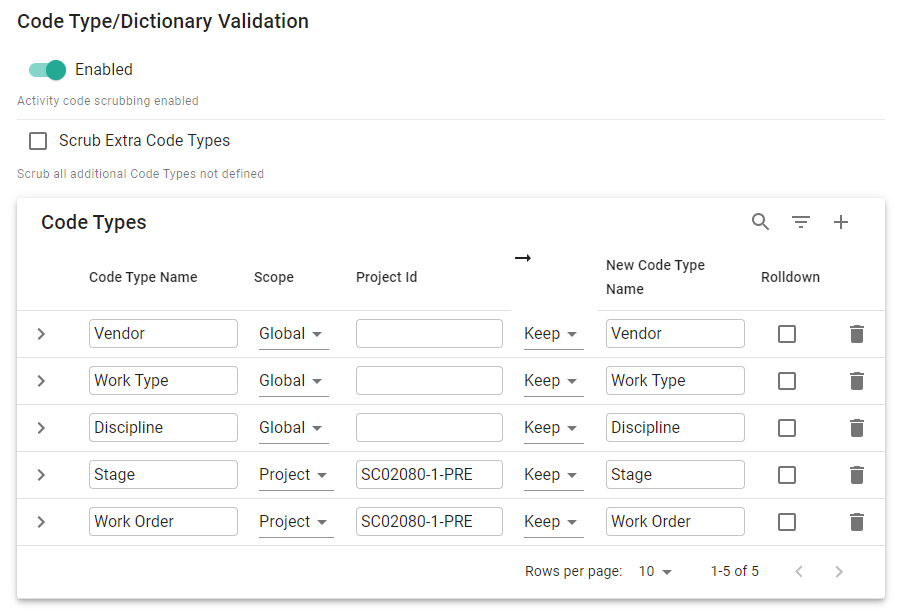Image resolution: width=903 pixels, height=615 pixels.
Task: Delete the Stage code type row
Action: 857,474
